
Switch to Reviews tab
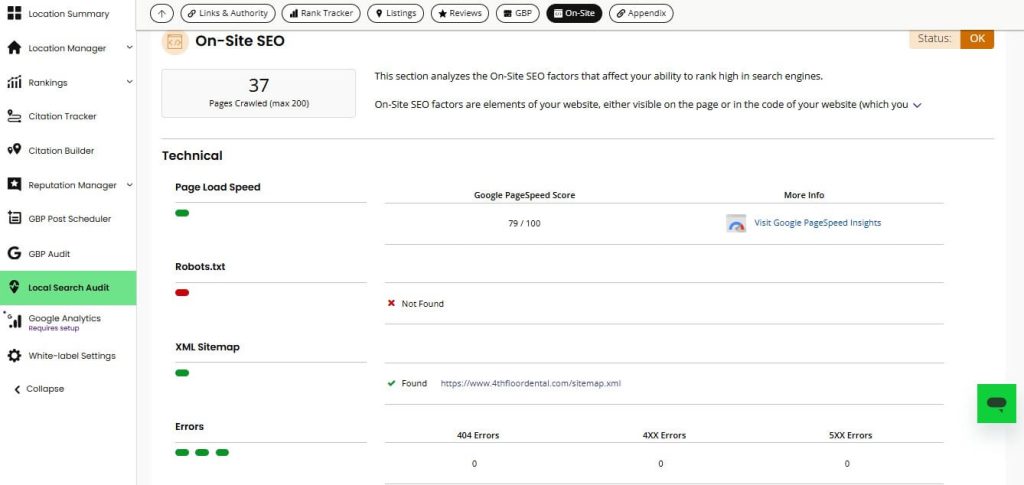click(460, 13)
